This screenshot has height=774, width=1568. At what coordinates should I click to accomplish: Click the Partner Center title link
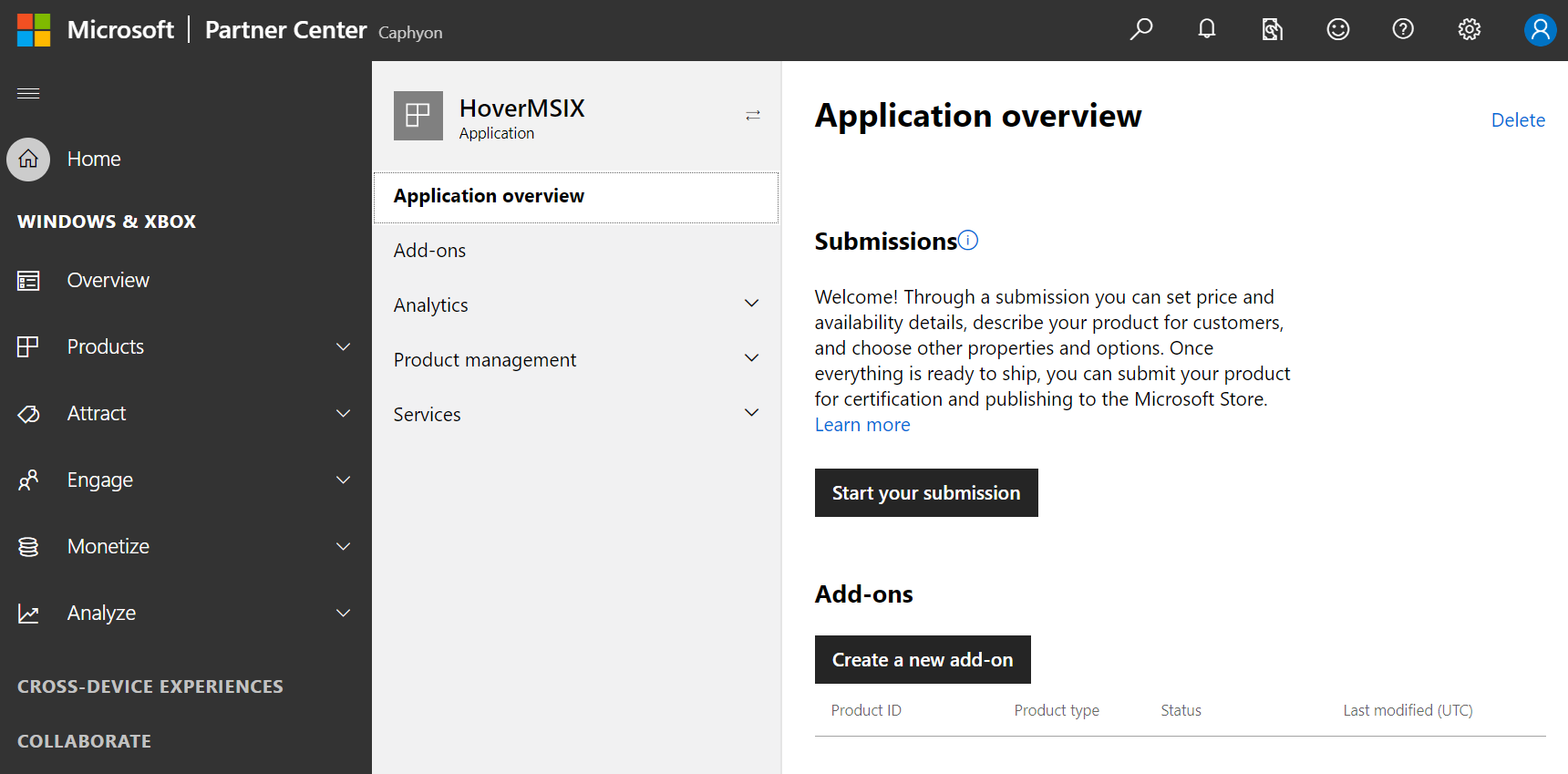click(x=286, y=30)
